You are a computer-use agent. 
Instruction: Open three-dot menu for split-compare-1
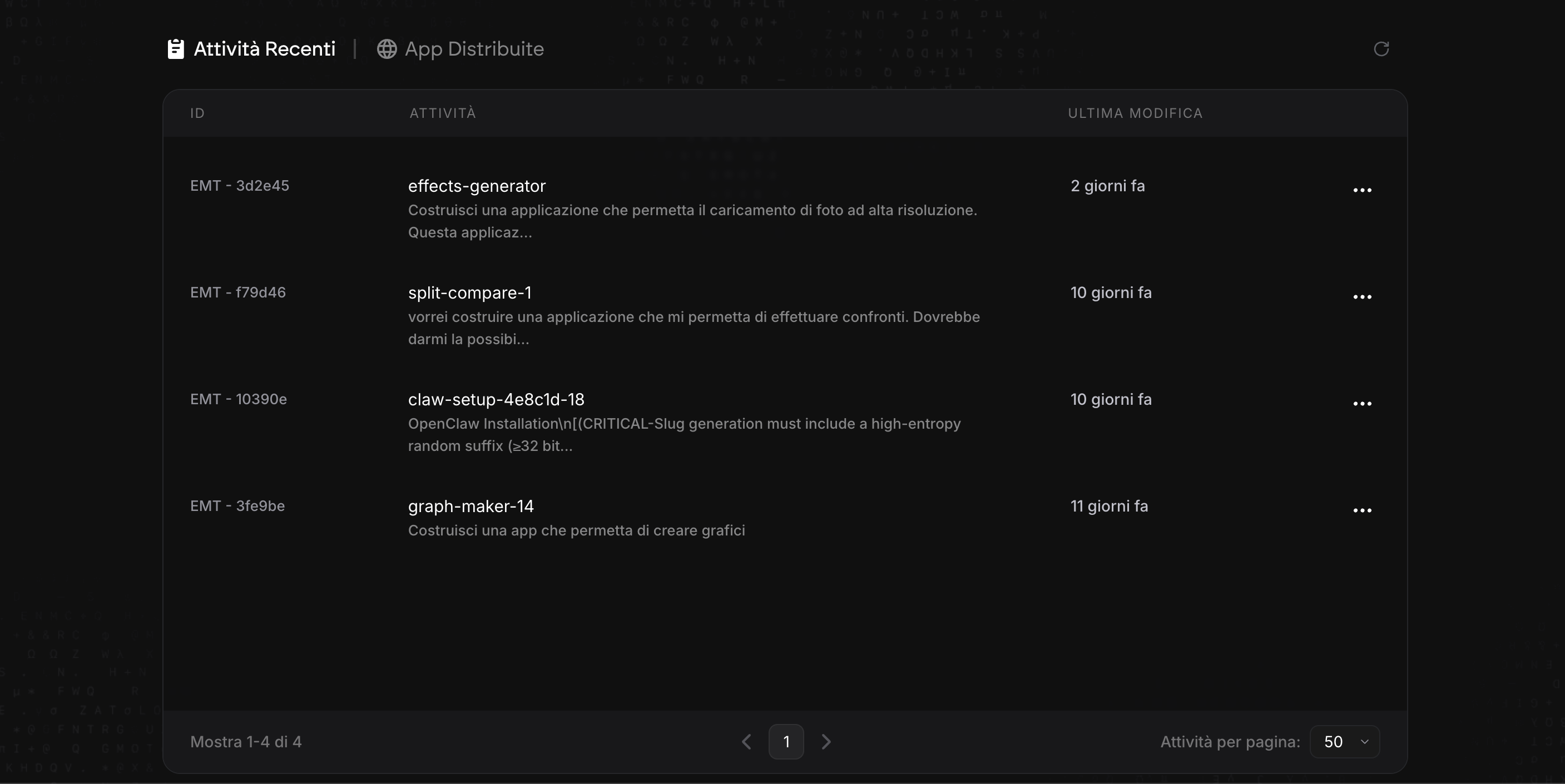[1362, 297]
